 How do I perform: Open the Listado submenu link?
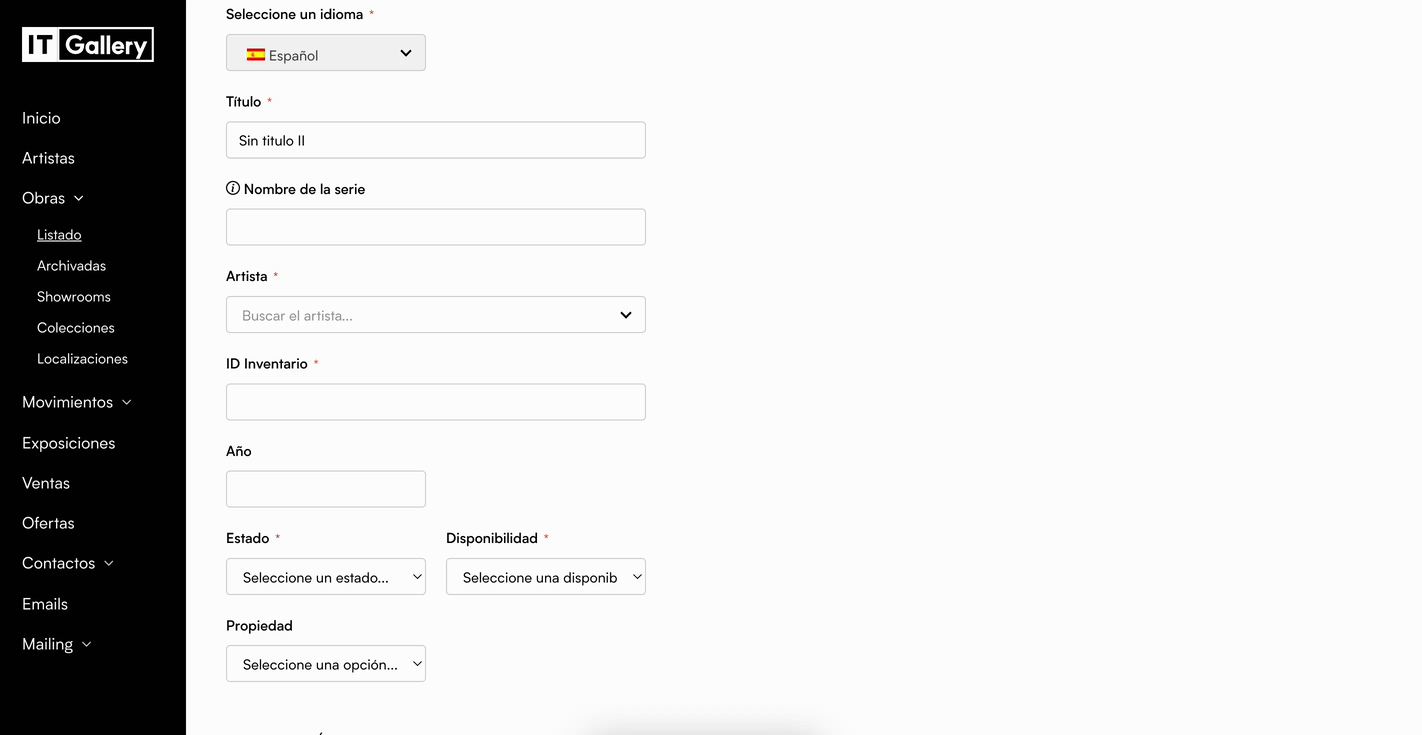59,235
